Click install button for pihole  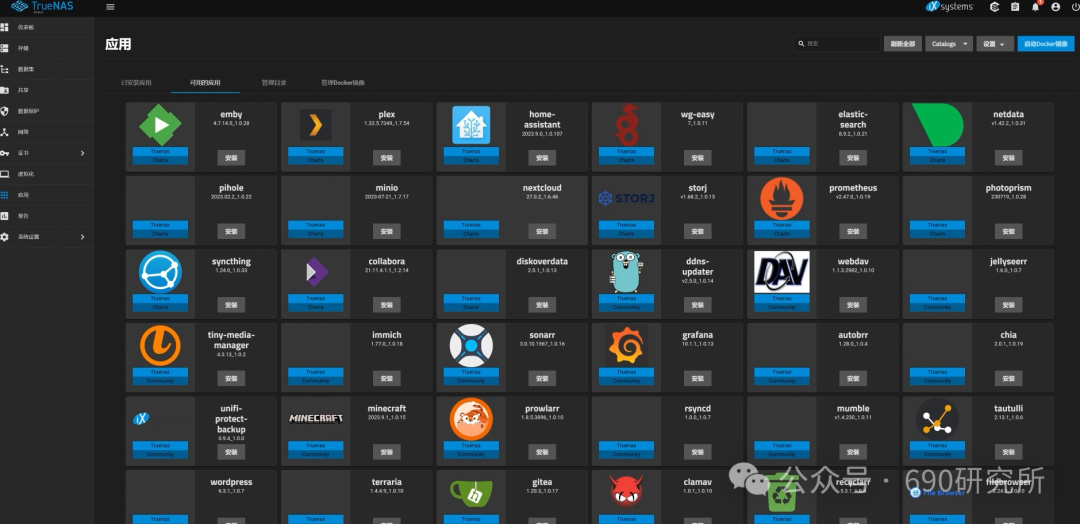click(x=231, y=231)
